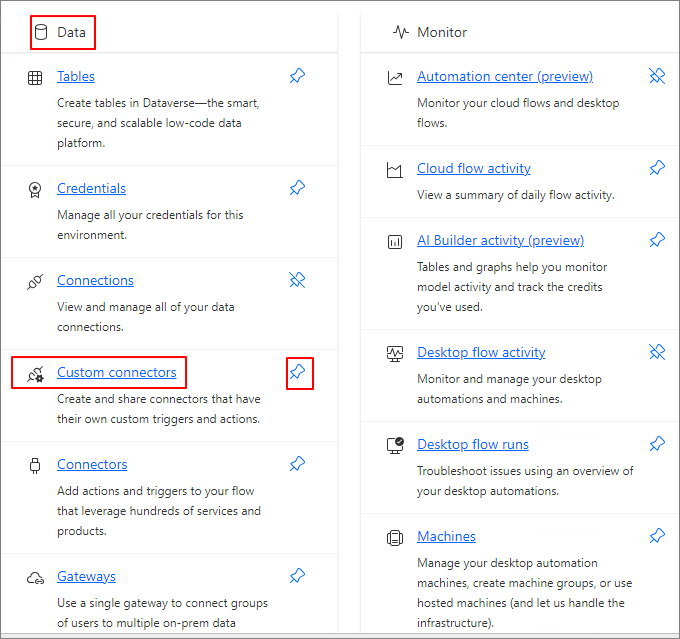Click the Custom connectors gear-plug icon

[x=36, y=374]
